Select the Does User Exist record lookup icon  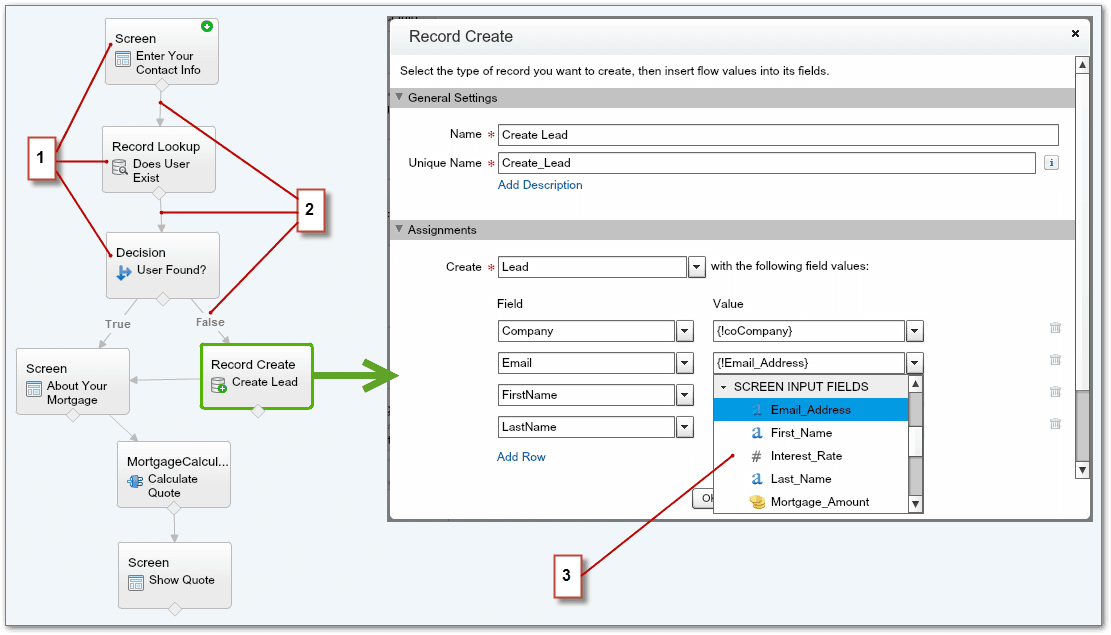tap(120, 167)
